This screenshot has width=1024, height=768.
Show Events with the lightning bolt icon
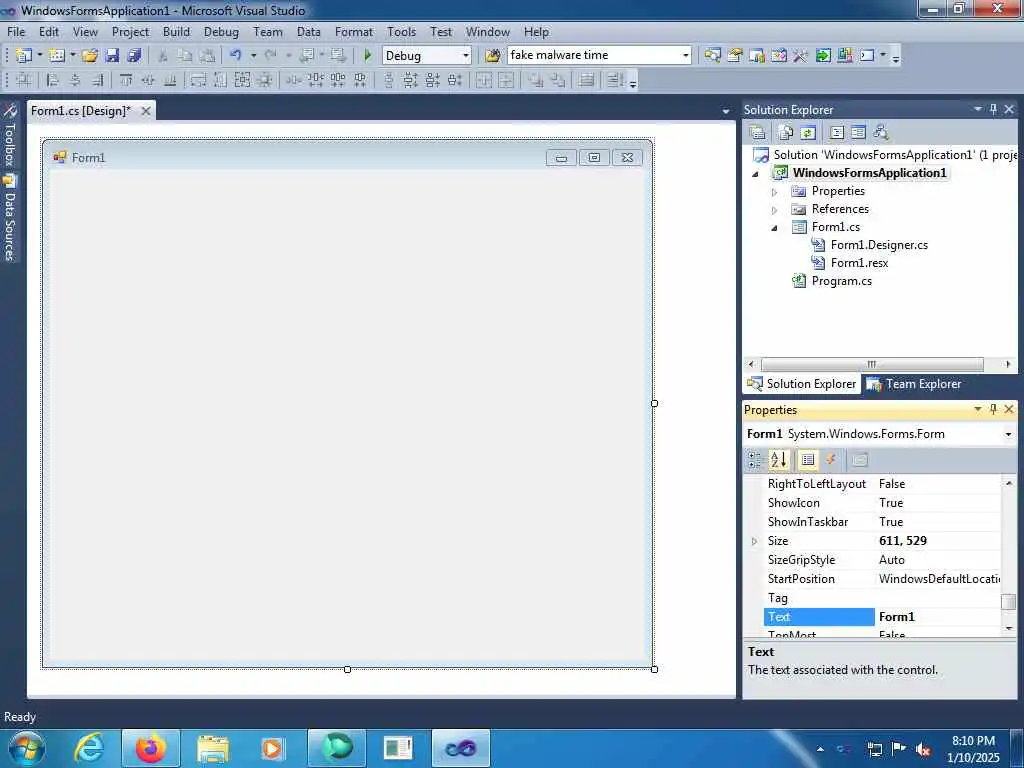pos(831,460)
